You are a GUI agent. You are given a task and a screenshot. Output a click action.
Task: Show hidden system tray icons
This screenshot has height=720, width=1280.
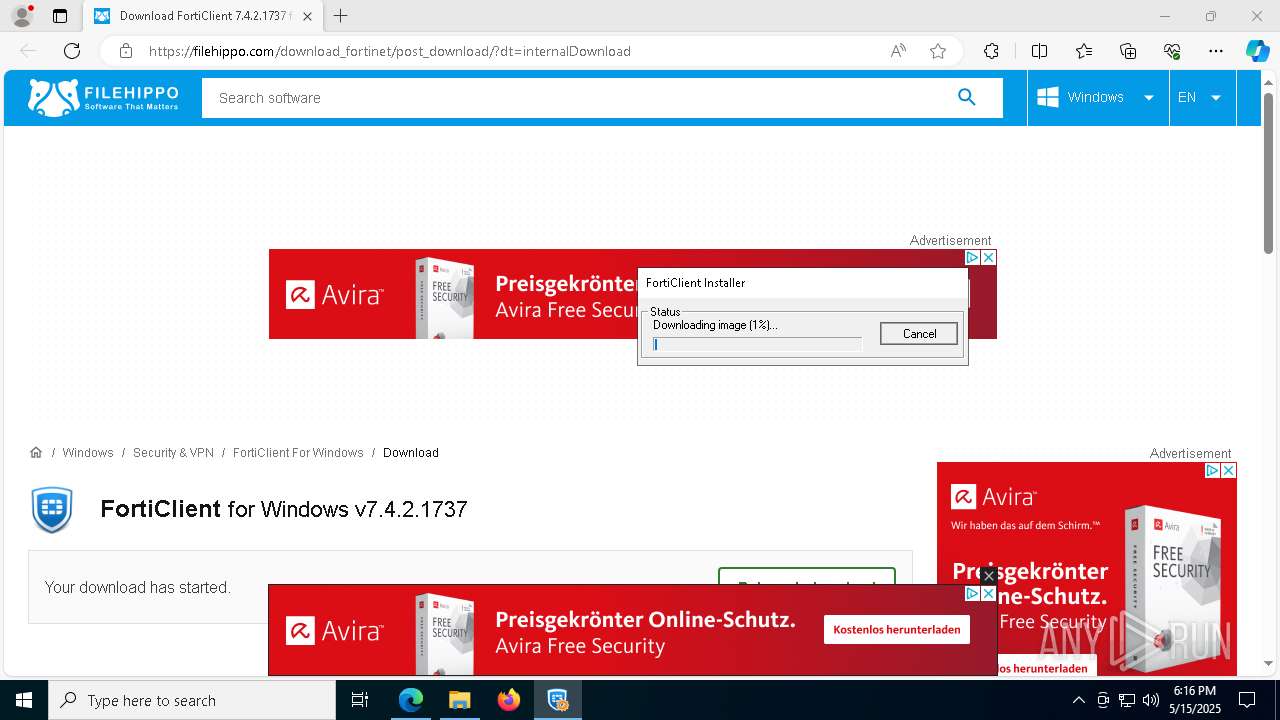[x=1078, y=700]
